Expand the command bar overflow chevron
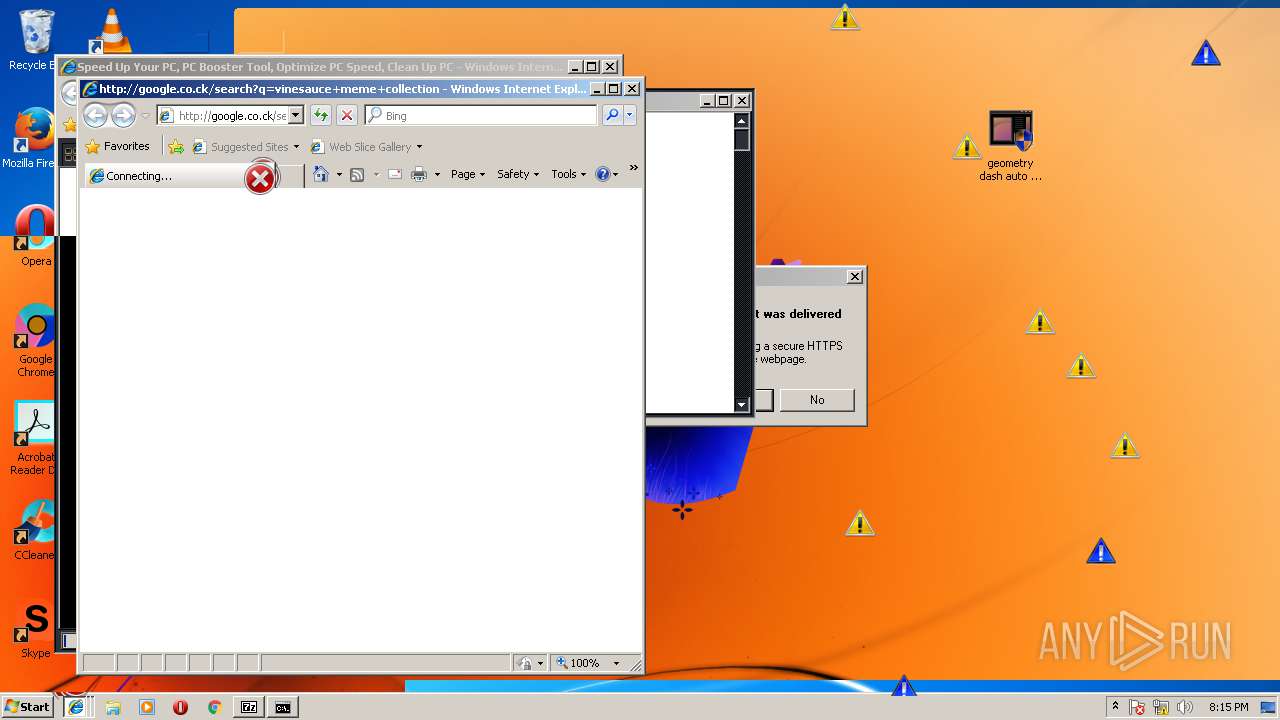This screenshot has height=720, width=1280. tap(633, 168)
